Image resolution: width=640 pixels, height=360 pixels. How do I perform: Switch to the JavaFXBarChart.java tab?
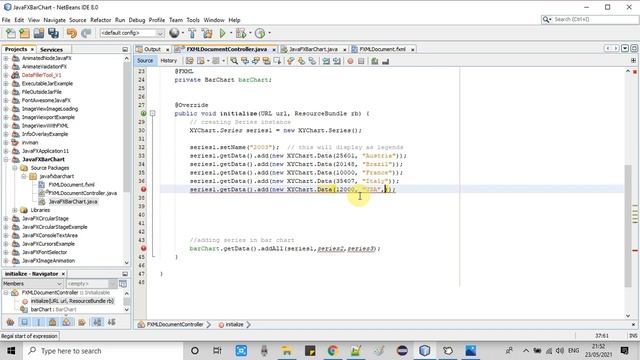pos(313,49)
